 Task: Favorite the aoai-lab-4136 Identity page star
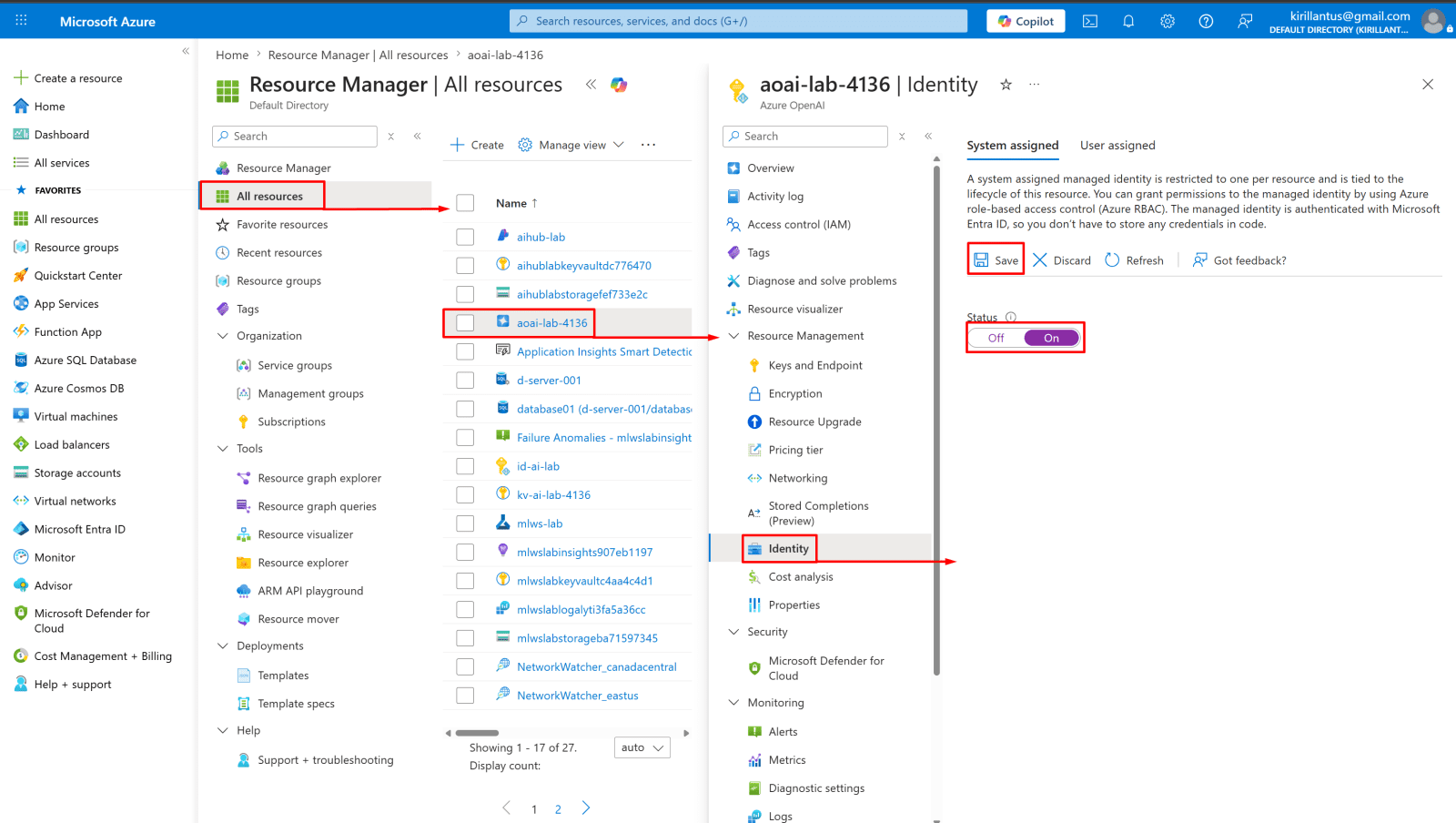pos(1006,85)
